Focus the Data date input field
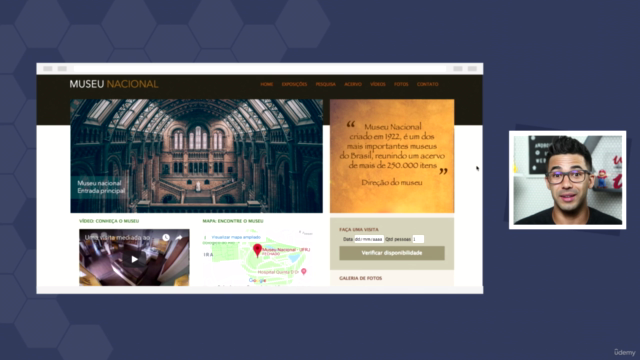The image size is (640, 360). pos(369,239)
